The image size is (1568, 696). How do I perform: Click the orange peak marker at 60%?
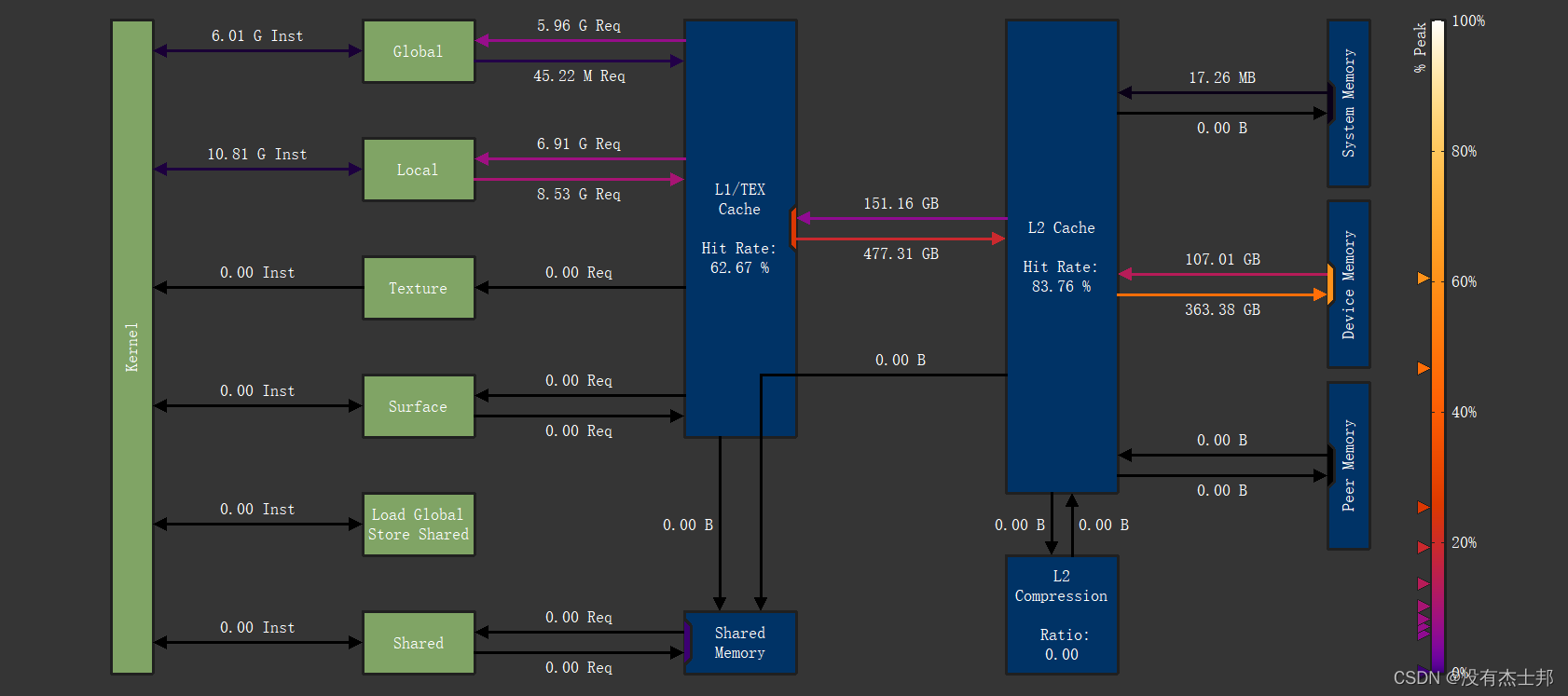[x=1424, y=279]
